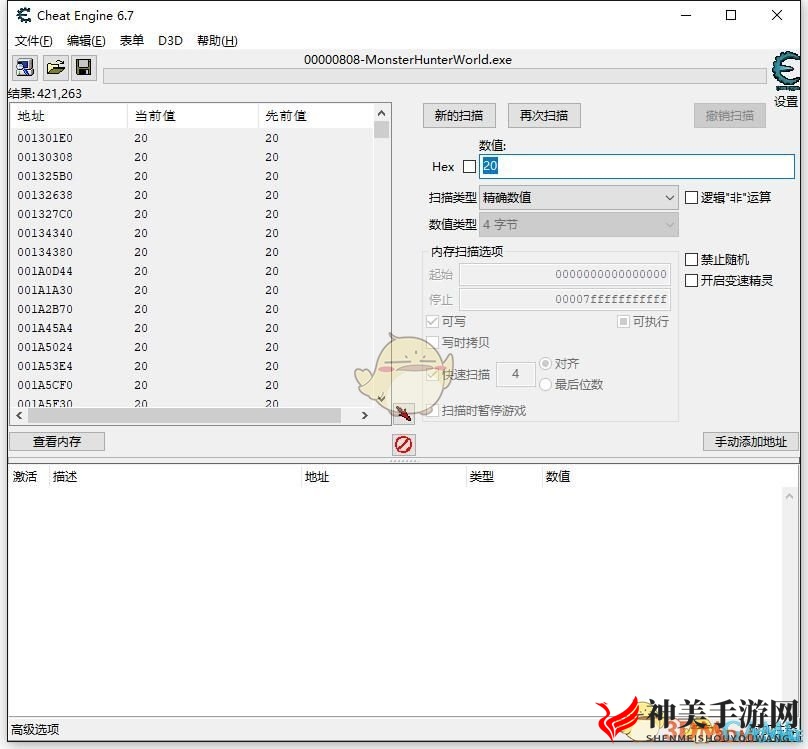The image size is (808, 749).
Task: Open the 数值类型 4 字节 dropdown
Action: (579, 225)
